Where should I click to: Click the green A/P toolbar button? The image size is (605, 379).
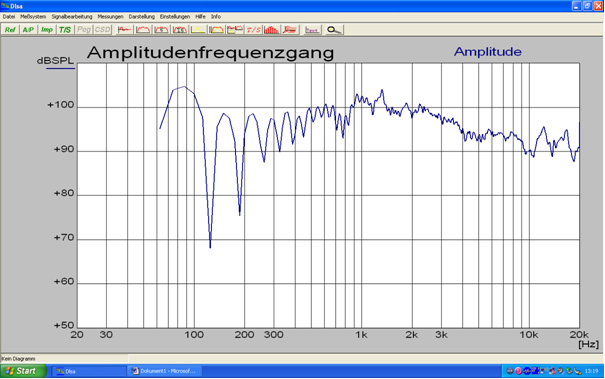pos(28,30)
